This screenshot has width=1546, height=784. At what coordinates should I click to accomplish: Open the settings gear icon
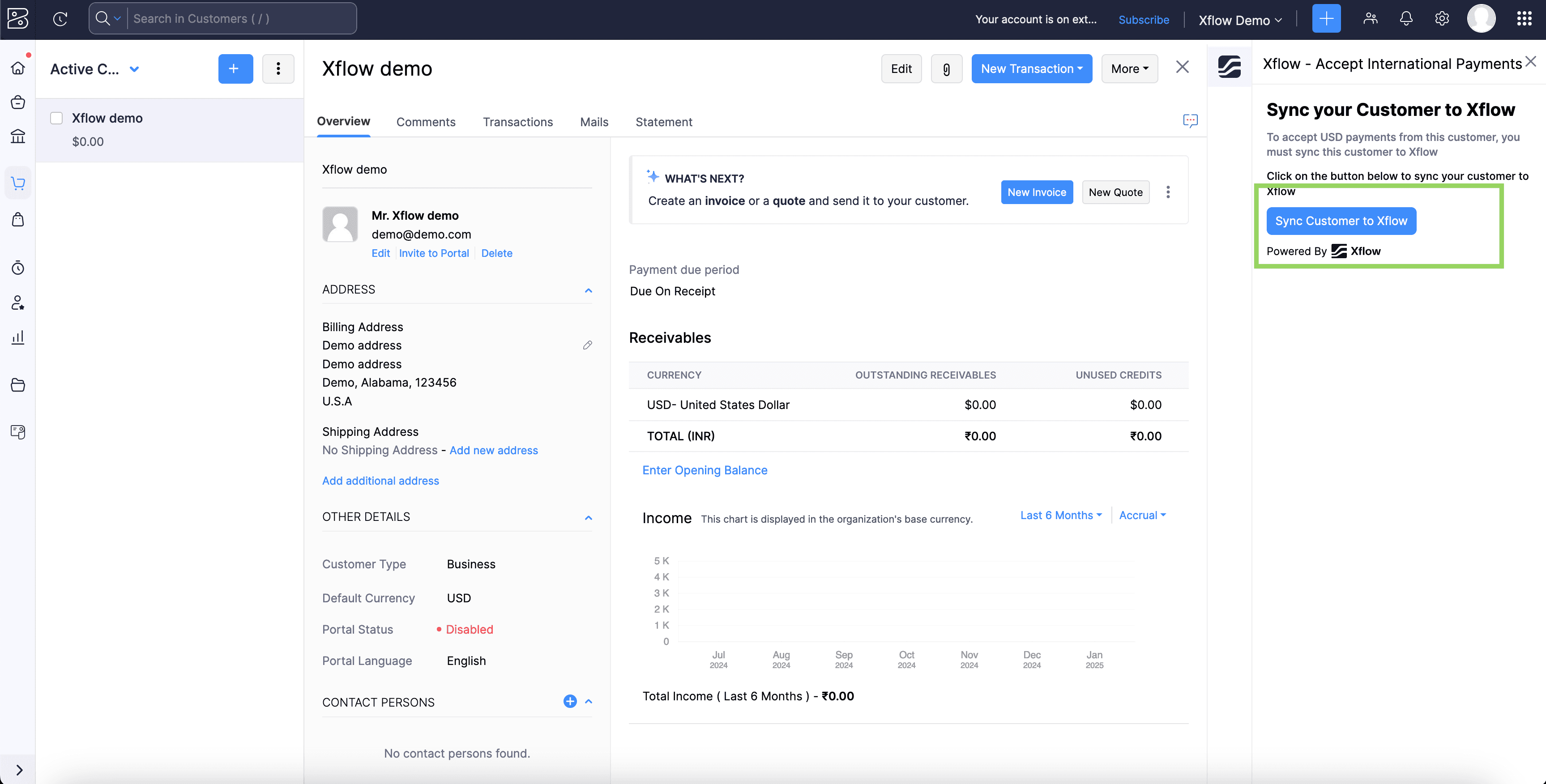pos(1442,19)
